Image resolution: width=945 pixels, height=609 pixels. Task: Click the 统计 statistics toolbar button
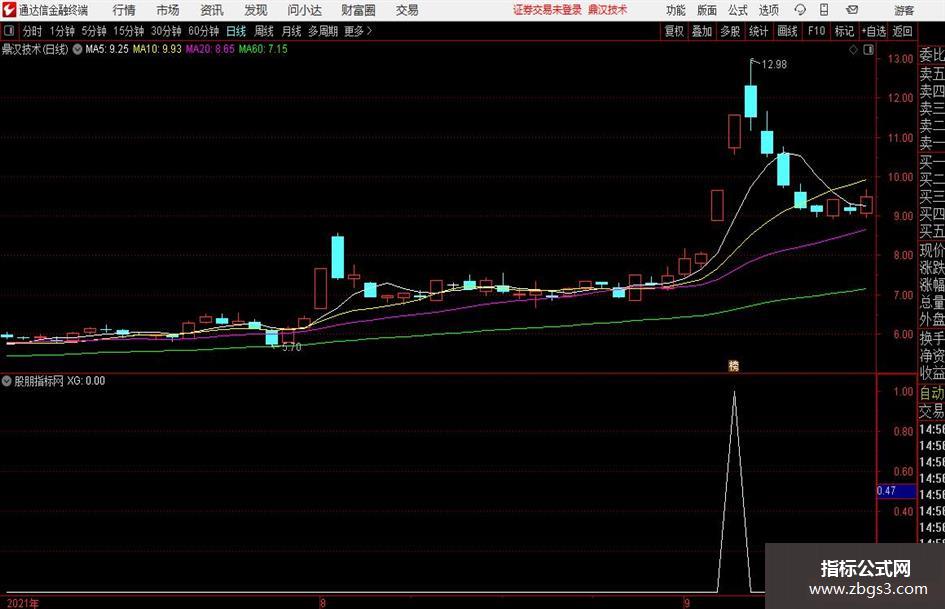758,31
